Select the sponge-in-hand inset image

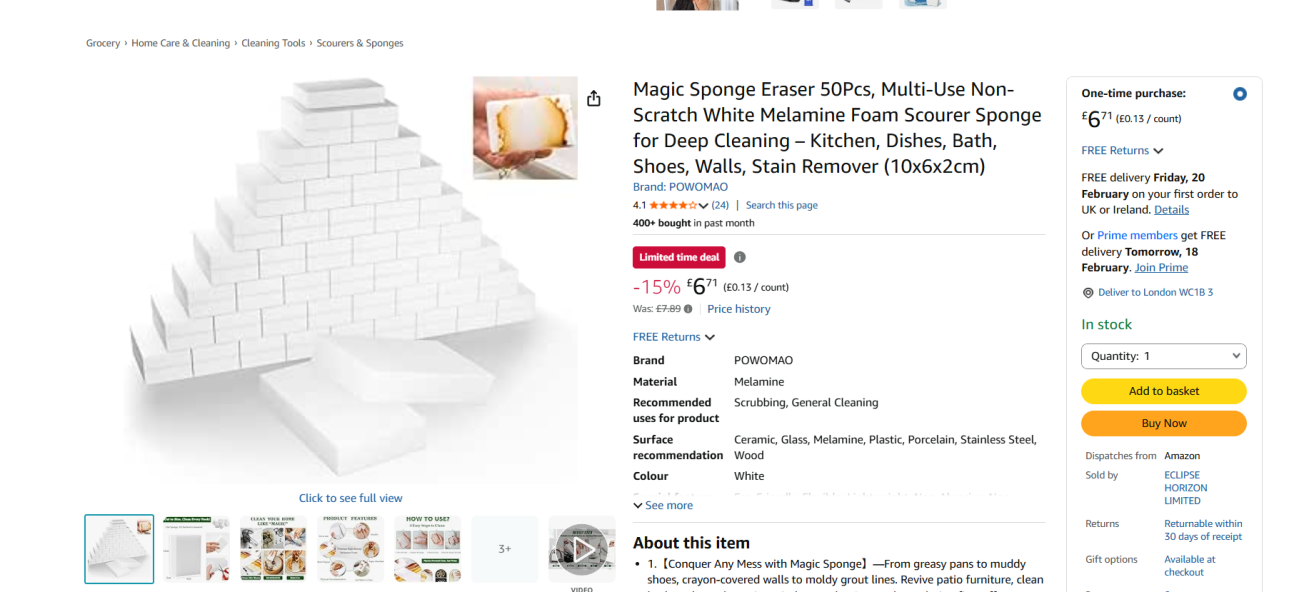(x=525, y=128)
